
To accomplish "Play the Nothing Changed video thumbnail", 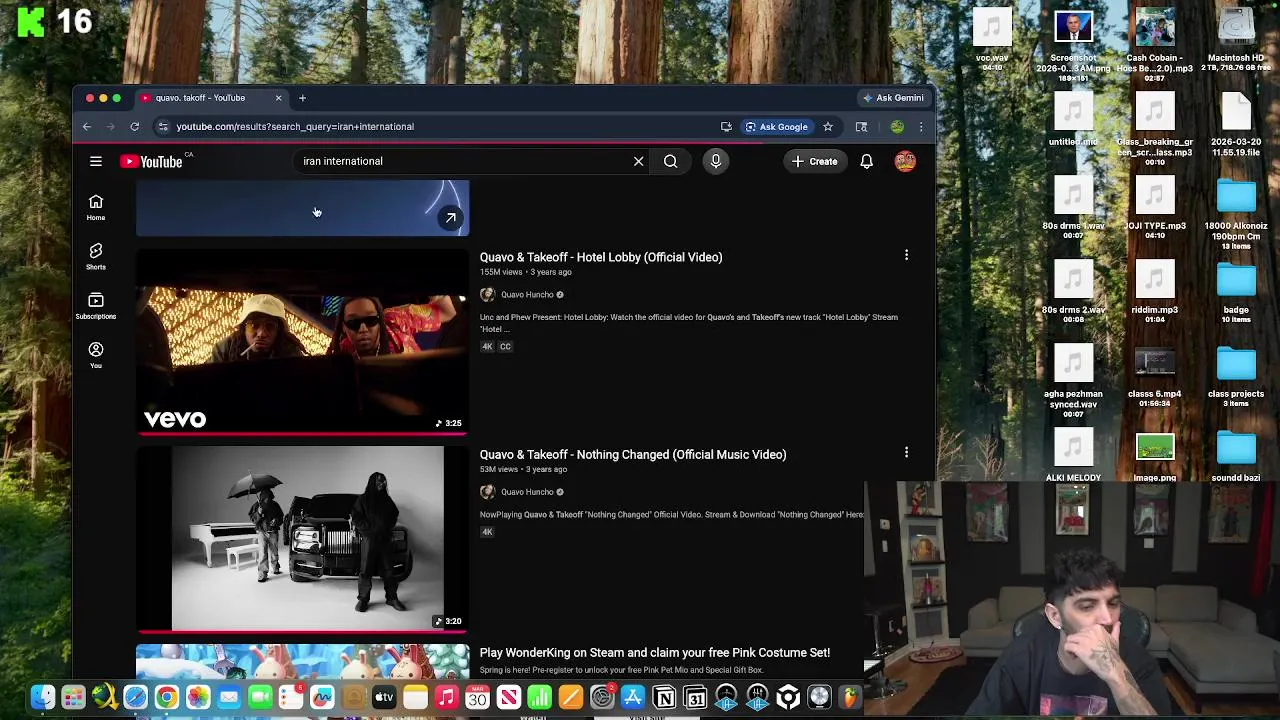I will [302, 539].
